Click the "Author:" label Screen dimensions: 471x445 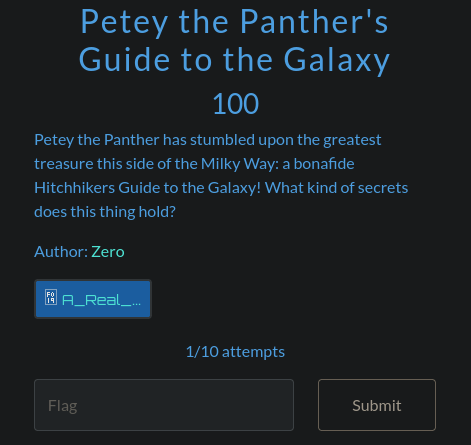pos(61,252)
